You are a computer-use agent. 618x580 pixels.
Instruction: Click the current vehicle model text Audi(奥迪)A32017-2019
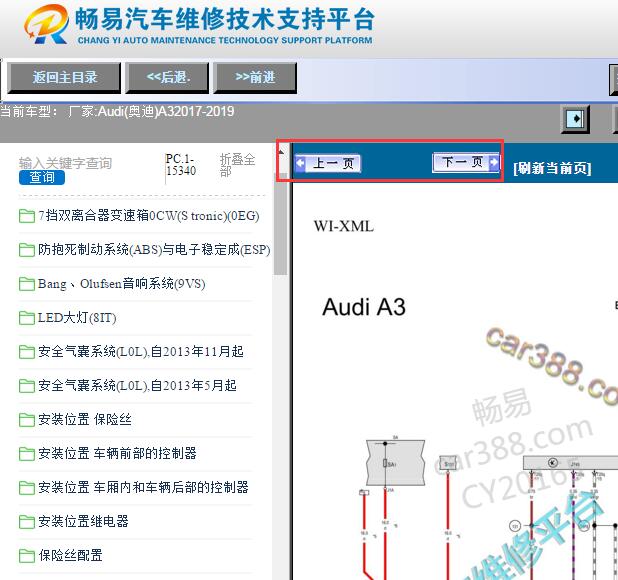click(166, 112)
